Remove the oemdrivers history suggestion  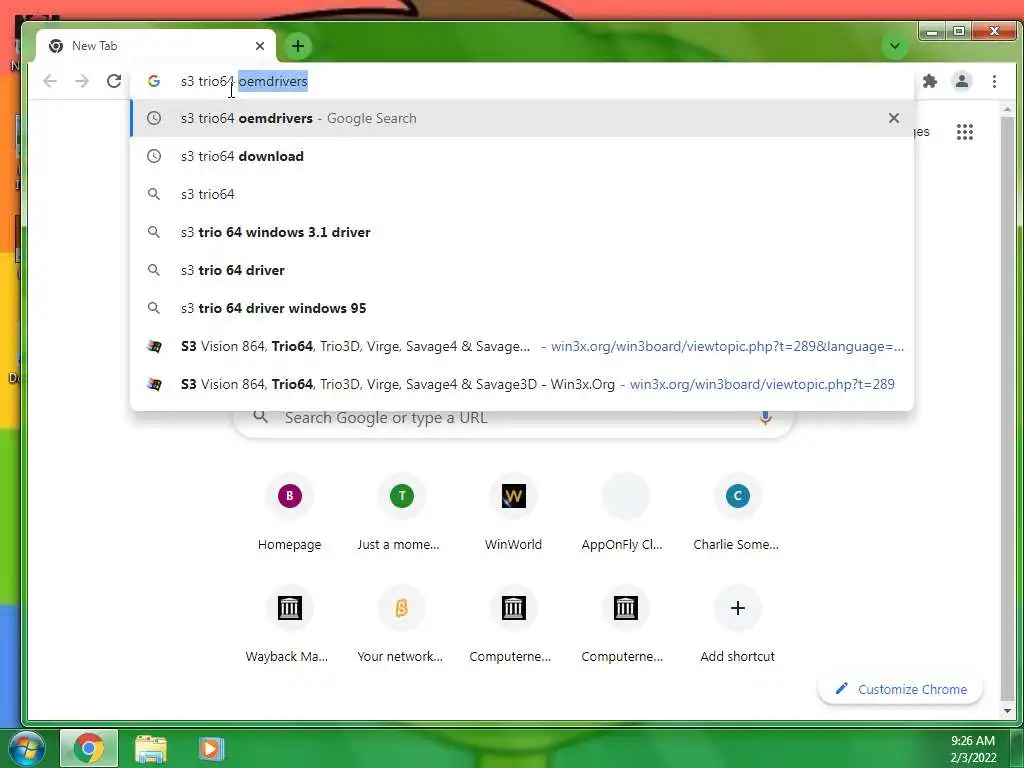click(893, 118)
